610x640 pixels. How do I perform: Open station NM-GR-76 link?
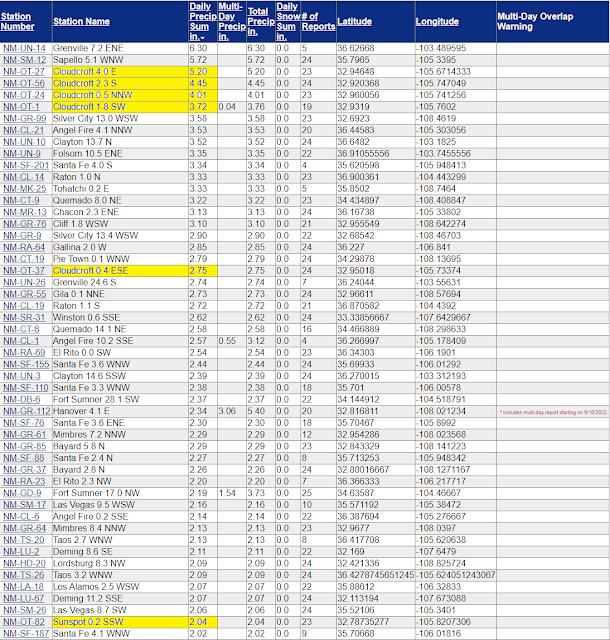point(24,224)
